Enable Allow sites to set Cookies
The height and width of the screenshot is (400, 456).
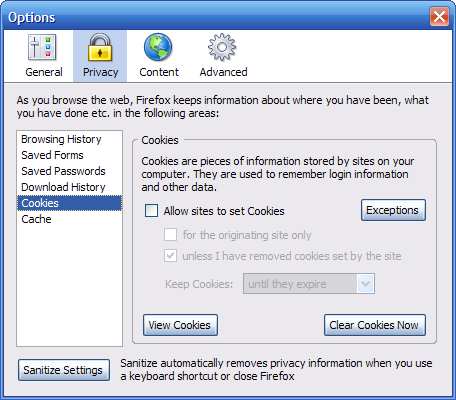click(x=151, y=211)
